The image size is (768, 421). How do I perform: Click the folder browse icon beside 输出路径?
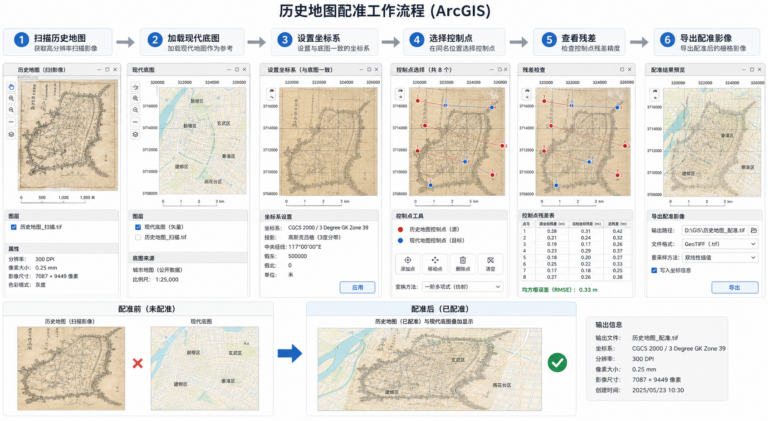point(753,230)
